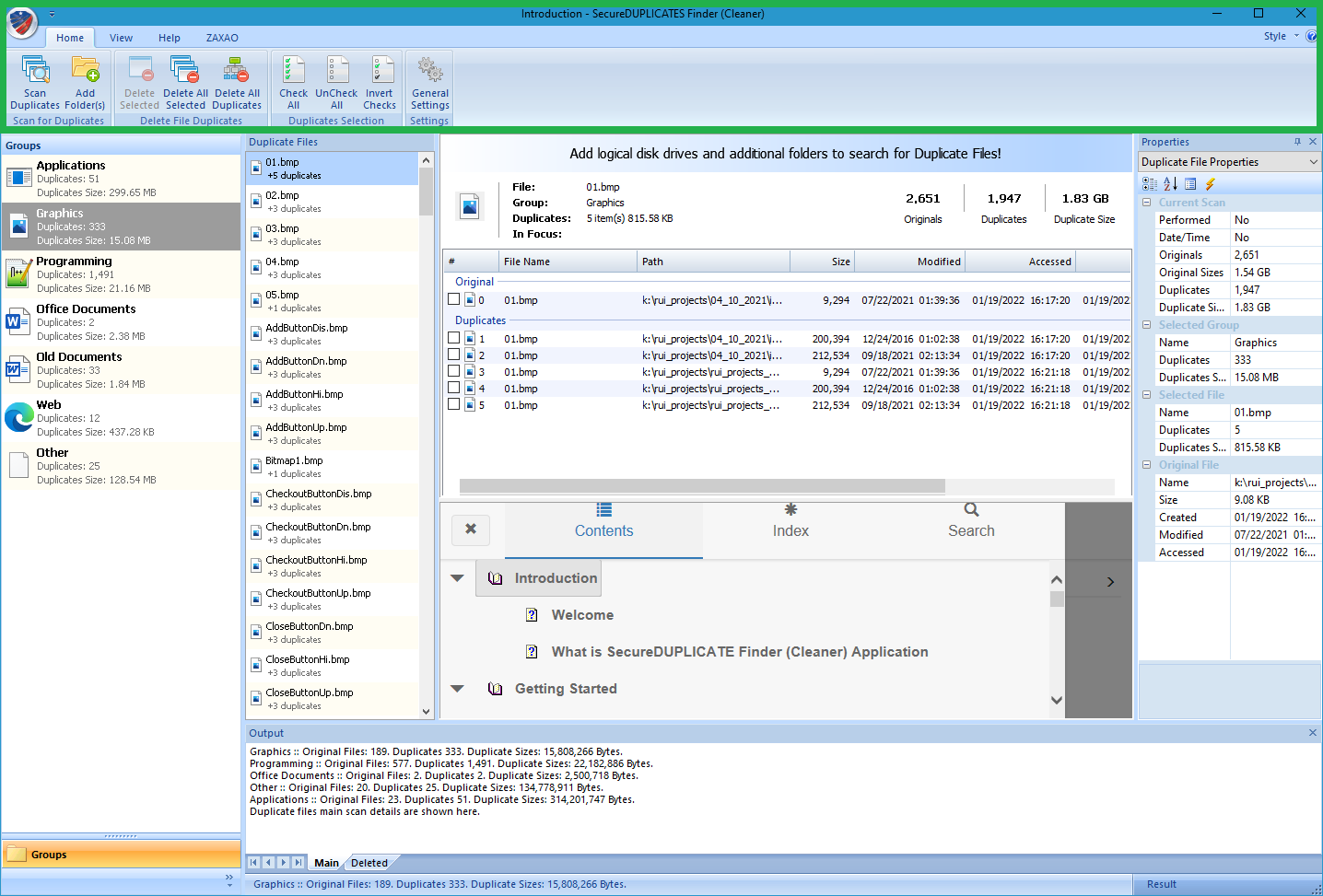Collapse the Introduction help section arrow

(x=457, y=578)
